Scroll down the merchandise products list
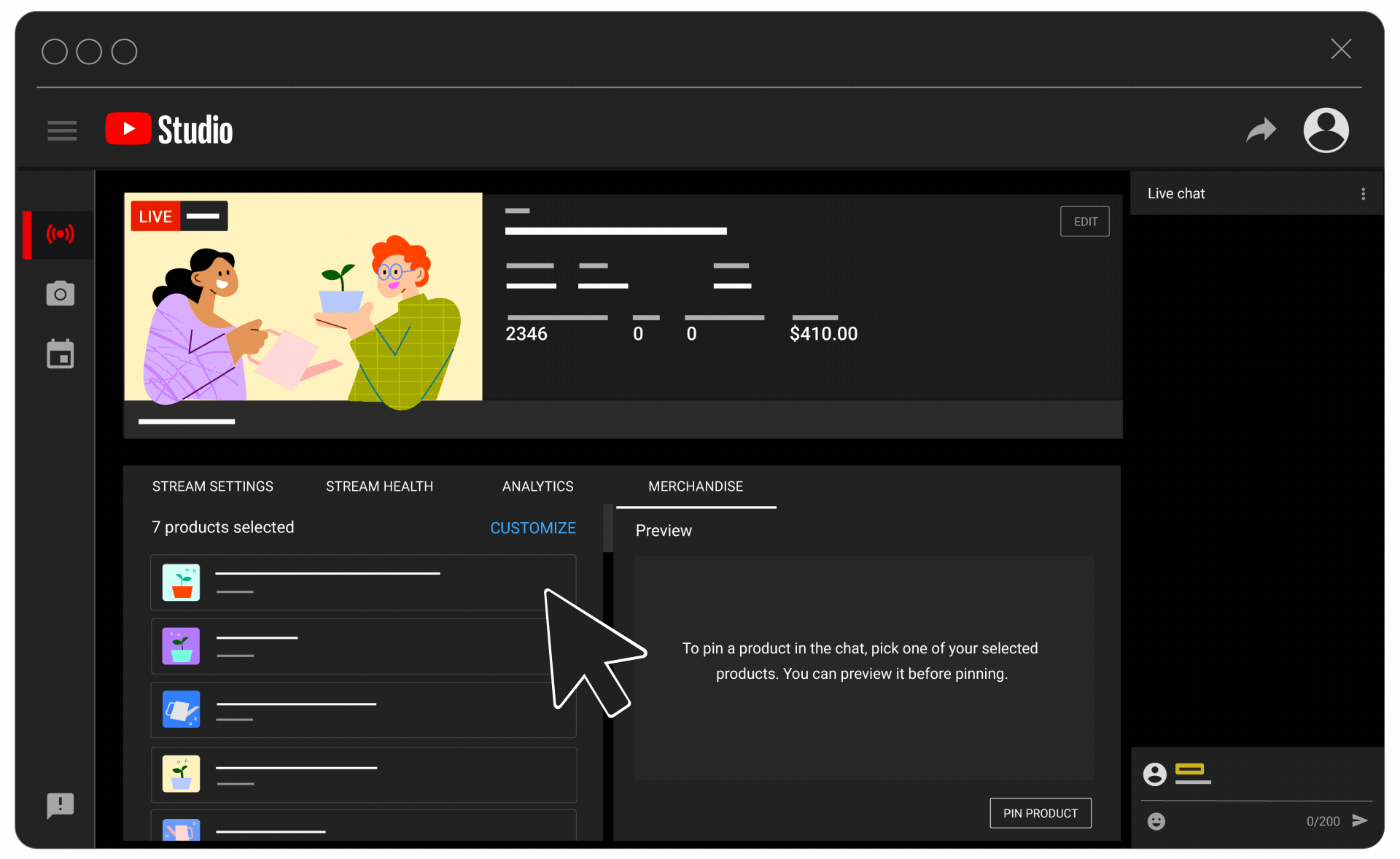Image resolution: width=1400 pixels, height=859 pixels. [610, 700]
